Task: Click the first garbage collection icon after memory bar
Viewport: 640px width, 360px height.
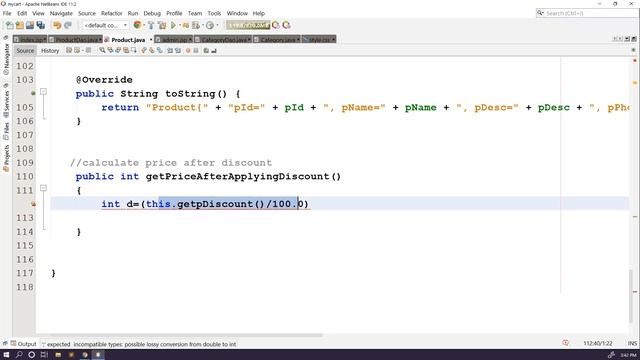Action: point(276,25)
